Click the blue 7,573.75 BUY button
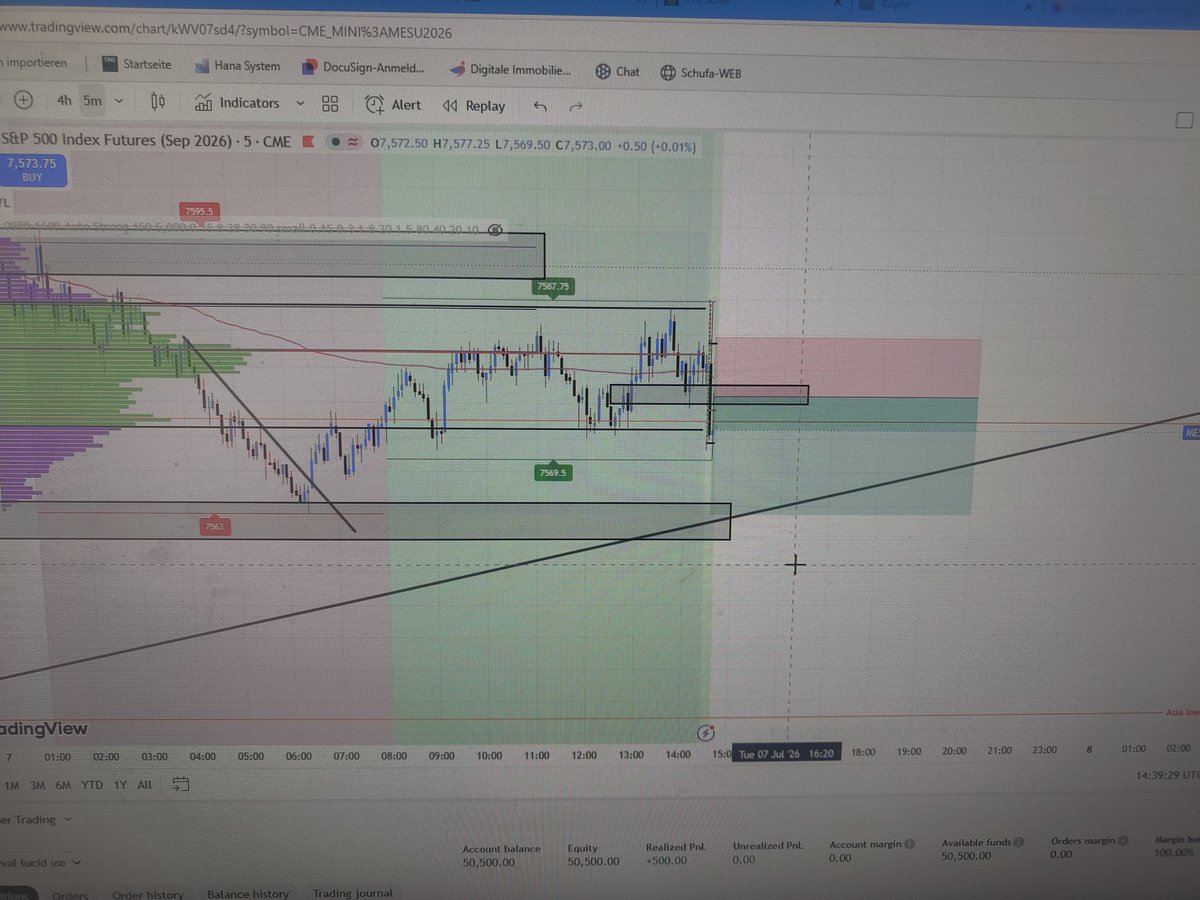Screen dimensions: 1200x900 pyautogui.click(x=31, y=169)
